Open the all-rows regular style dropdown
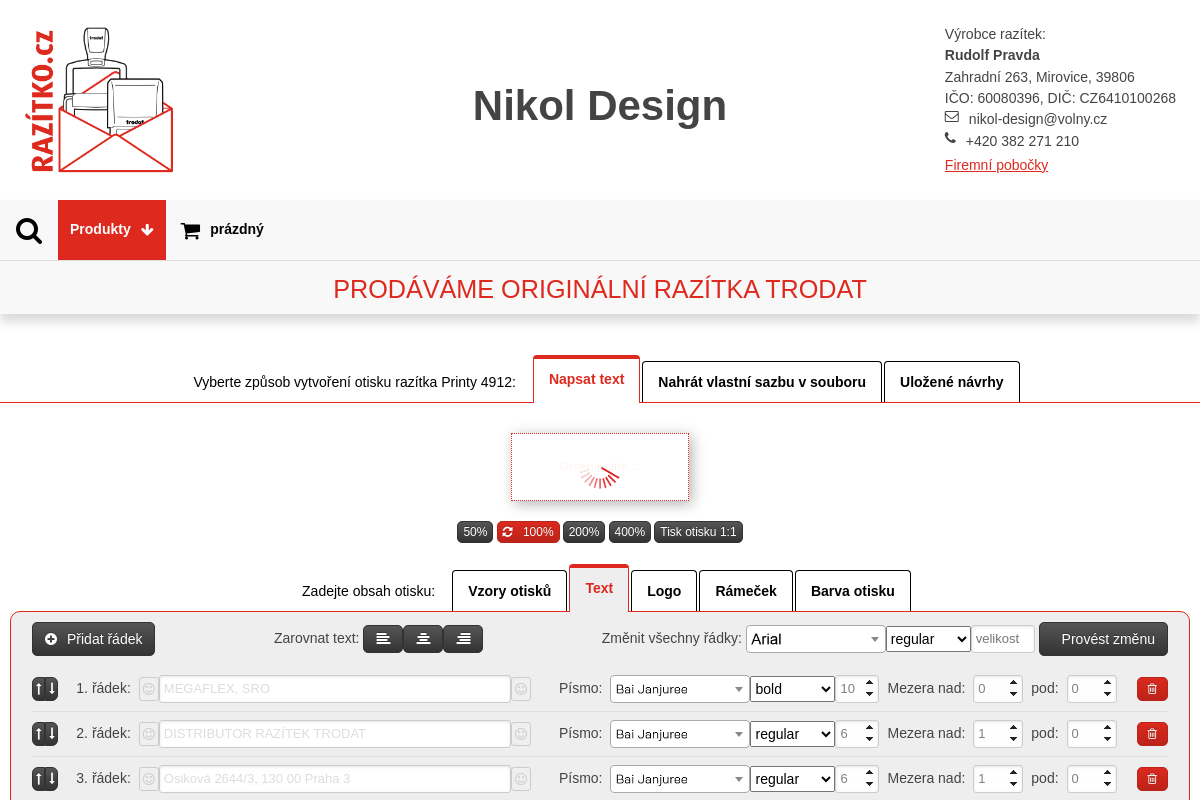The image size is (1200, 800). (928, 639)
